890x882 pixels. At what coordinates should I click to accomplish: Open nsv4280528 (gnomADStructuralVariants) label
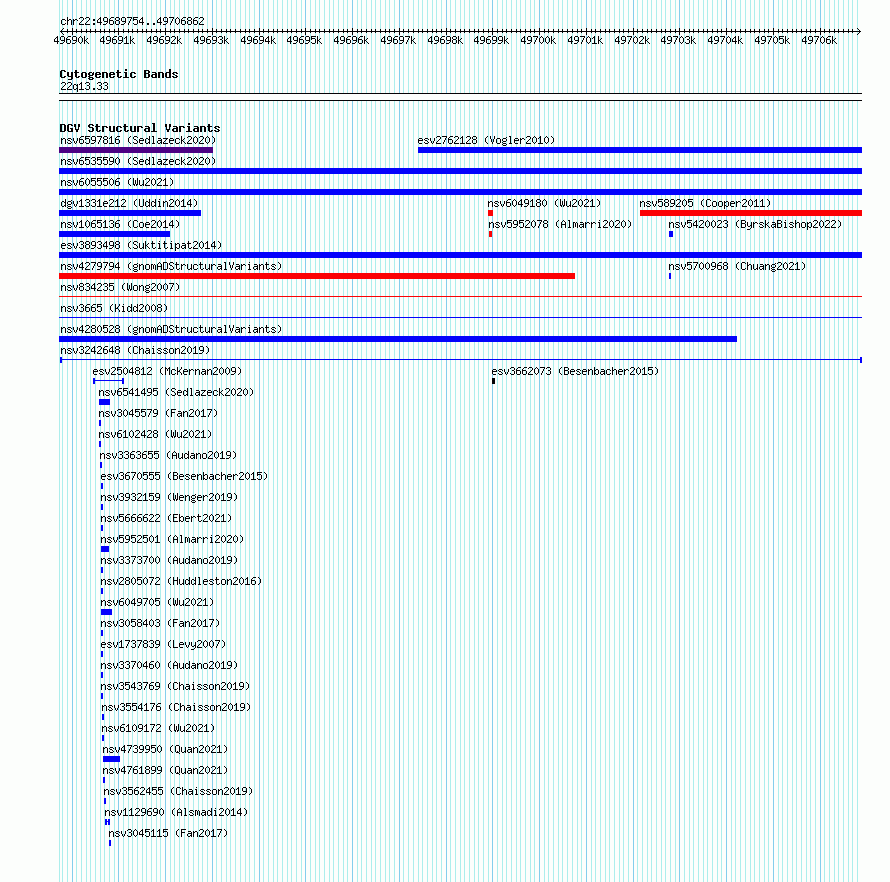point(171,329)
